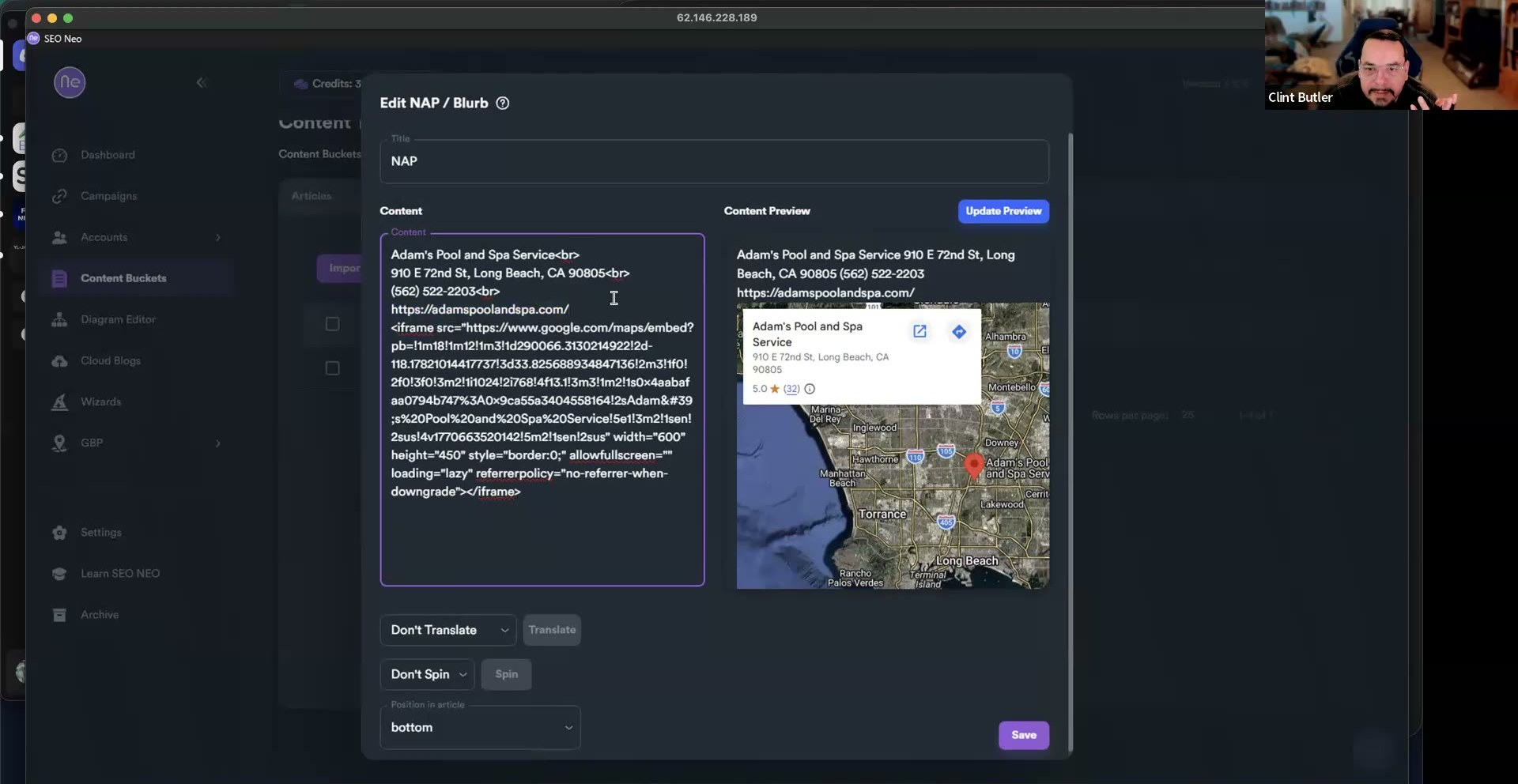Click the Update Preview button

[x=1003, y=211]
